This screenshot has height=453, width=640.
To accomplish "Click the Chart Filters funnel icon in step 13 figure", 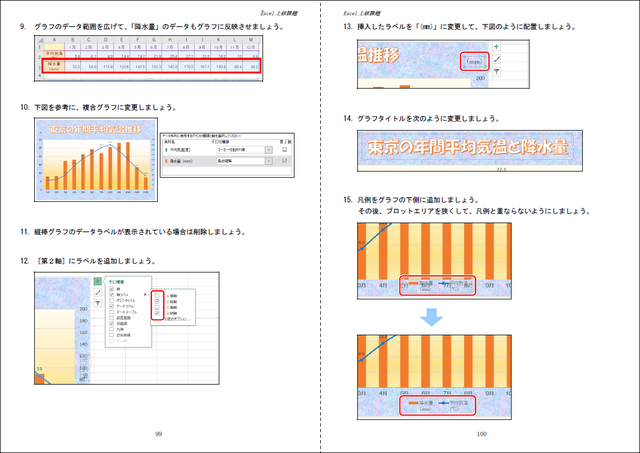I will (x=496, y=72).
